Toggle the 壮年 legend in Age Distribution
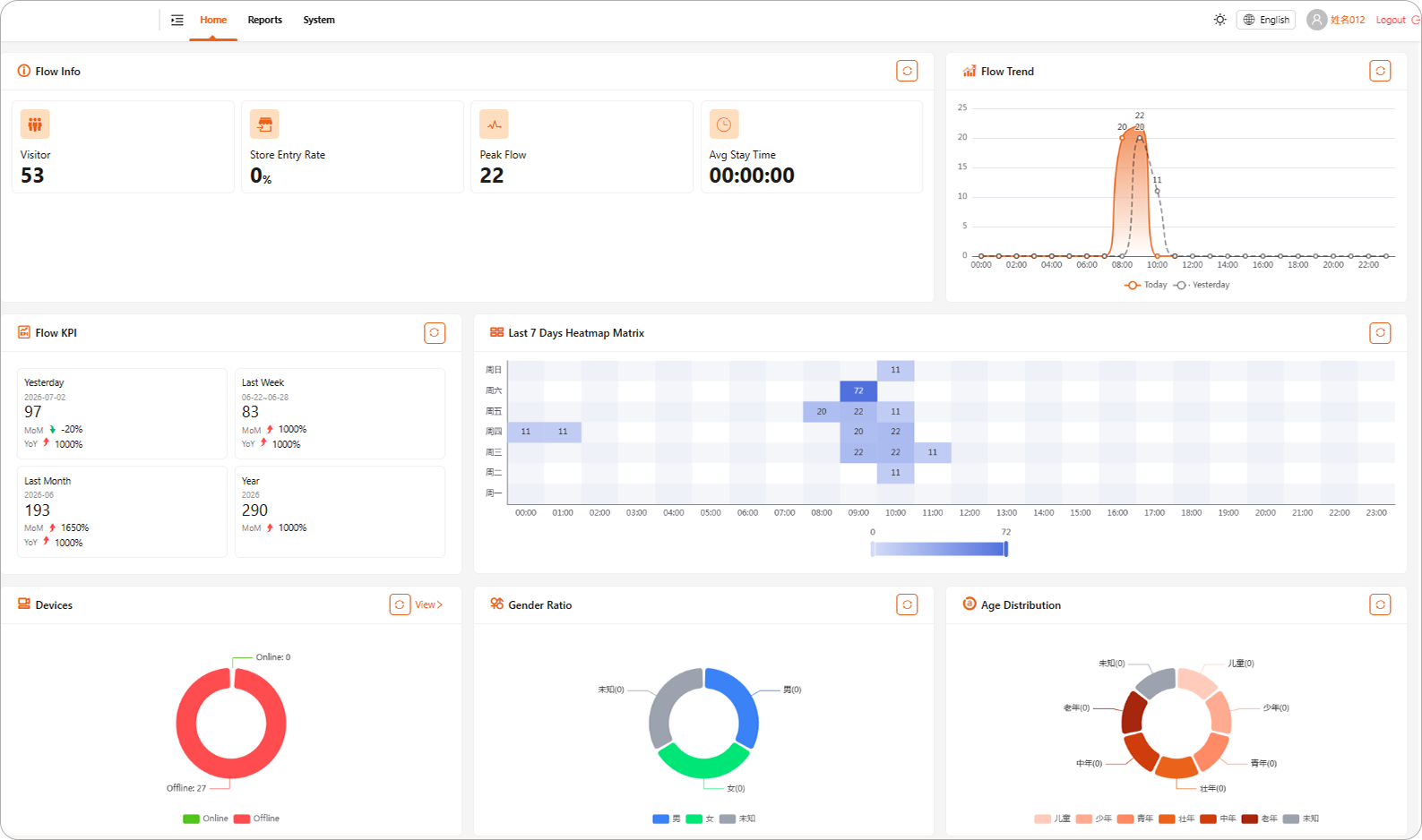 pyautogui.click(x=1176, y=819)
